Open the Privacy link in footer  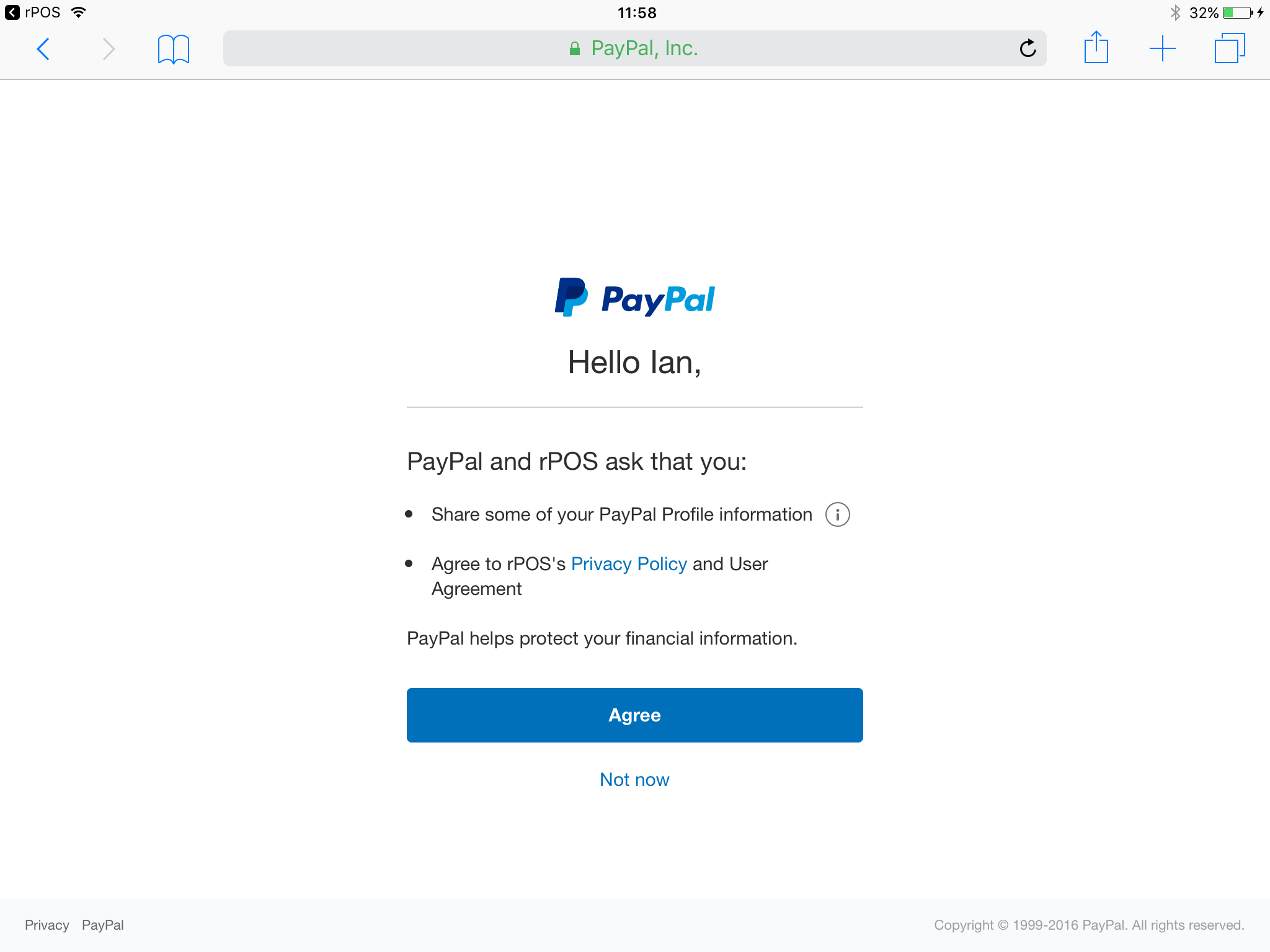coord(47,925)
